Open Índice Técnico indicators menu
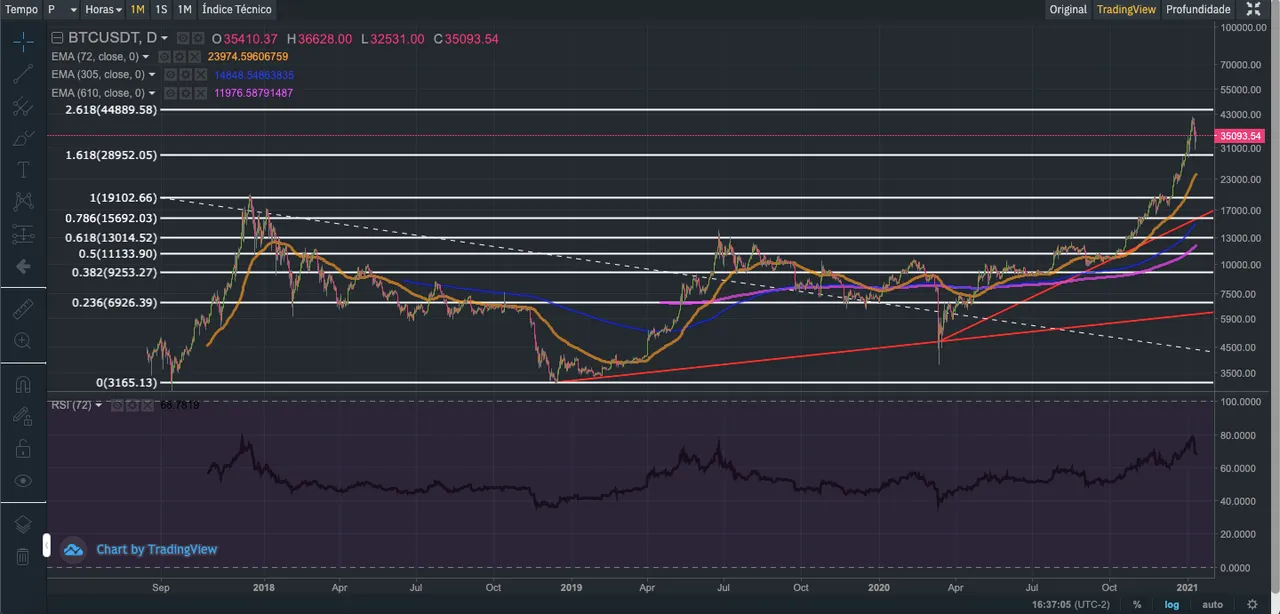Viewport: 1280px width, 614px height. [236, 9]
